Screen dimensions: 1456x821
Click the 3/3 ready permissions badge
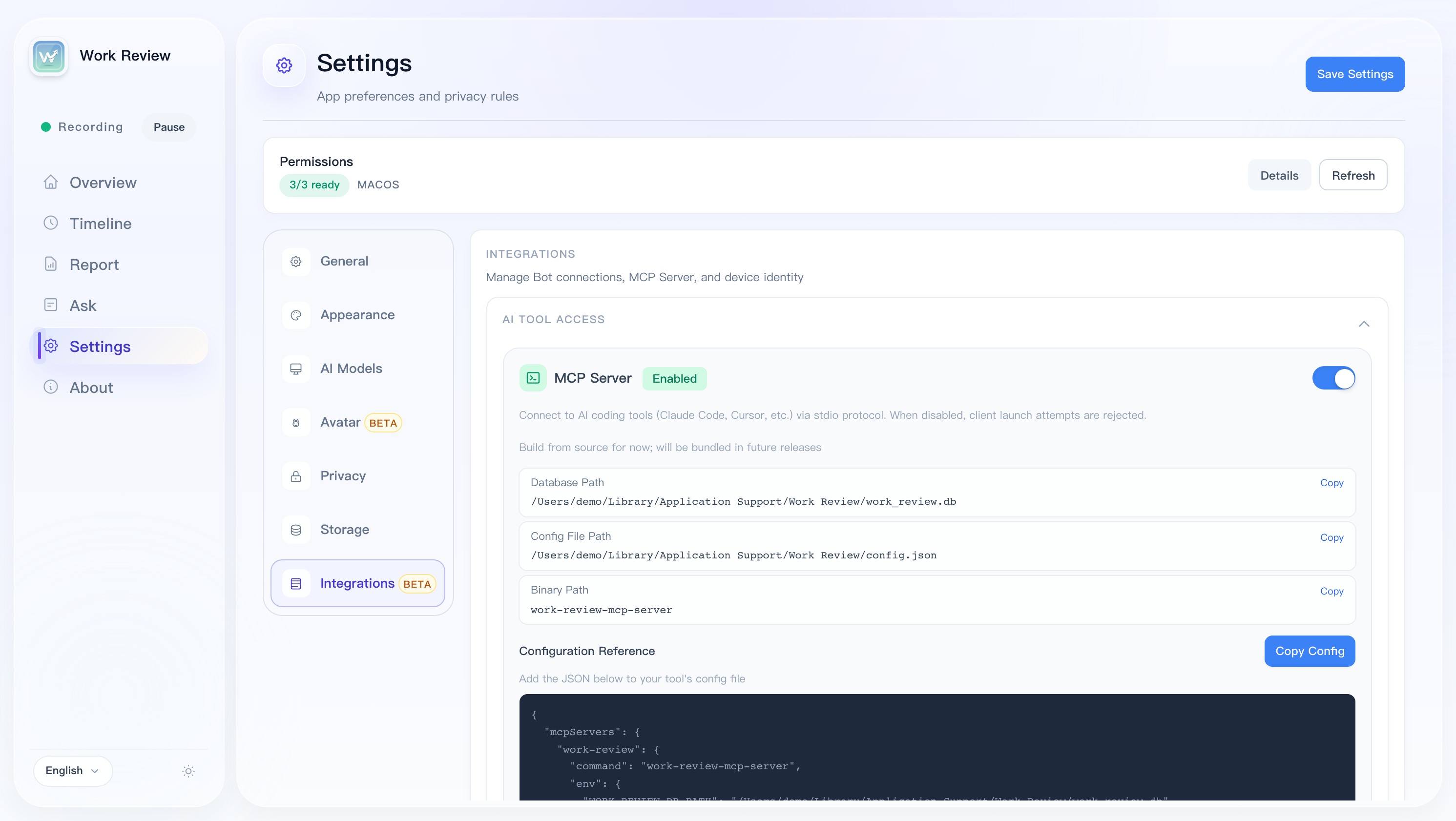(314, 185)
